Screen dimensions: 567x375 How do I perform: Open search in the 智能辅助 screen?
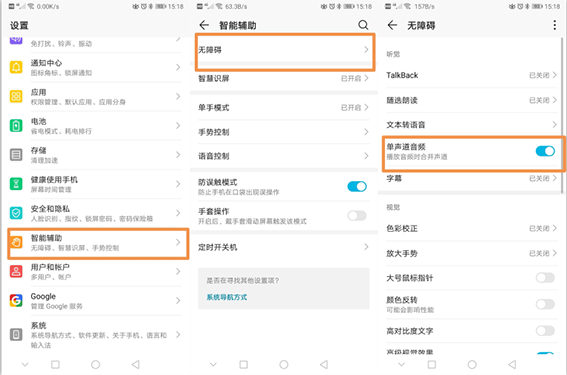363,25
